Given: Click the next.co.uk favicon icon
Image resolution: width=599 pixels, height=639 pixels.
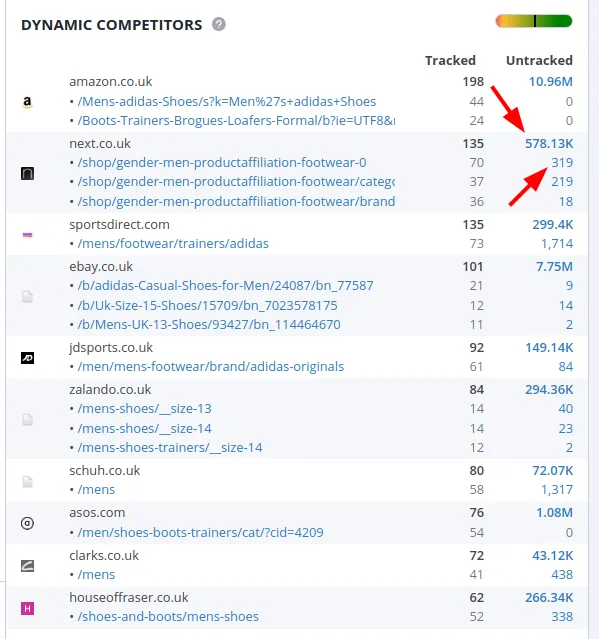Looking at the screenshot, I should [27, 173].
